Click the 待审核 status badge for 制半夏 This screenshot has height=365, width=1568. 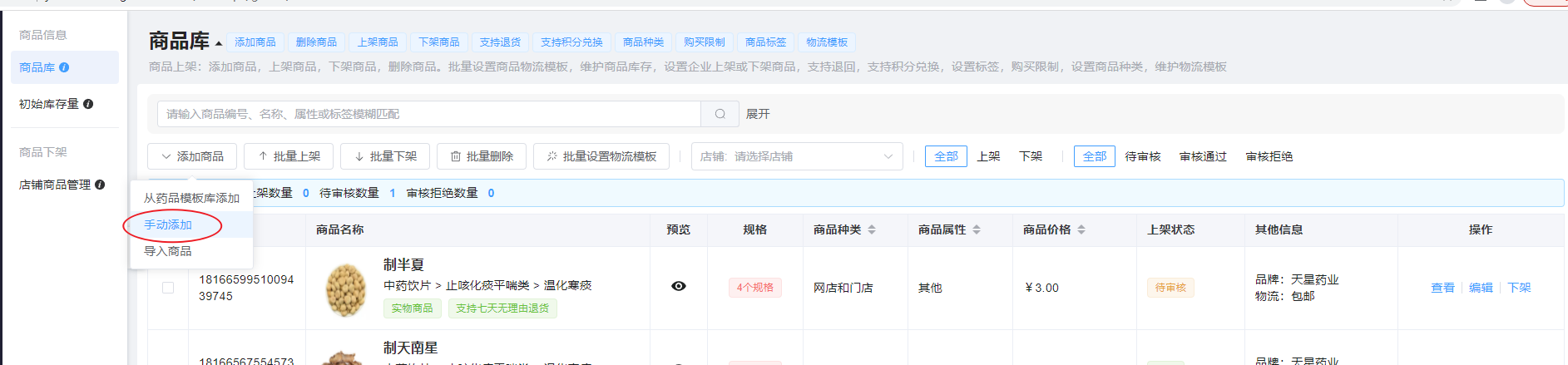(1170, 288)
